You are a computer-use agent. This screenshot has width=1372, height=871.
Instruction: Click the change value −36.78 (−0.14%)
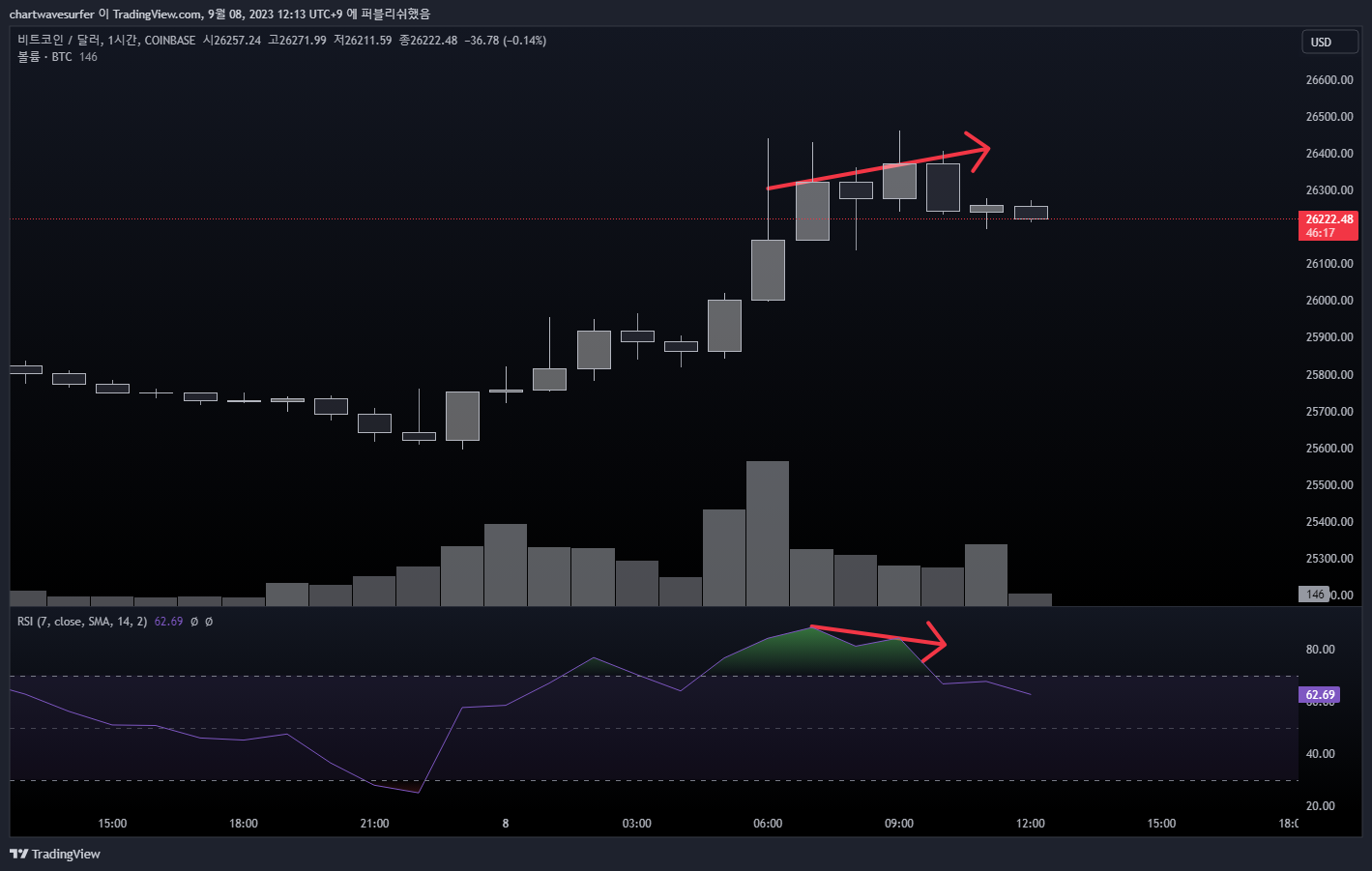coord(506,41)
